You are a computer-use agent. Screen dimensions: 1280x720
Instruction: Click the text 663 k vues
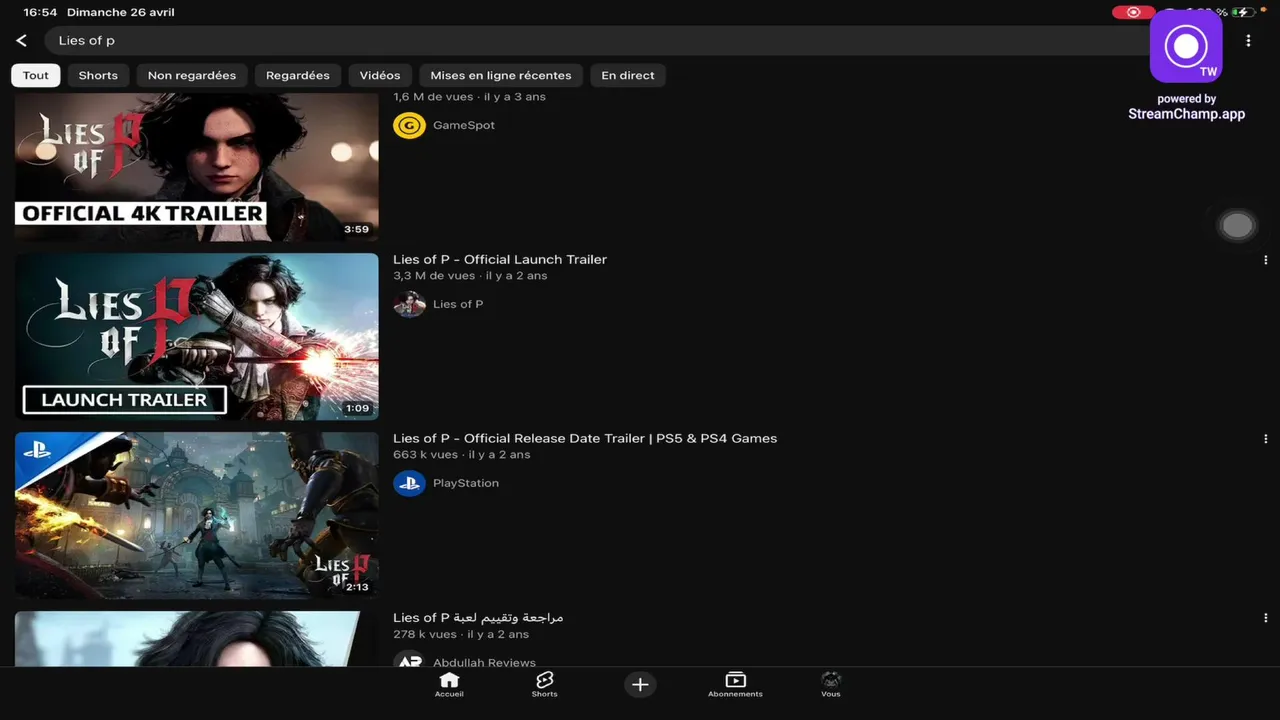[x=425, y=454]
